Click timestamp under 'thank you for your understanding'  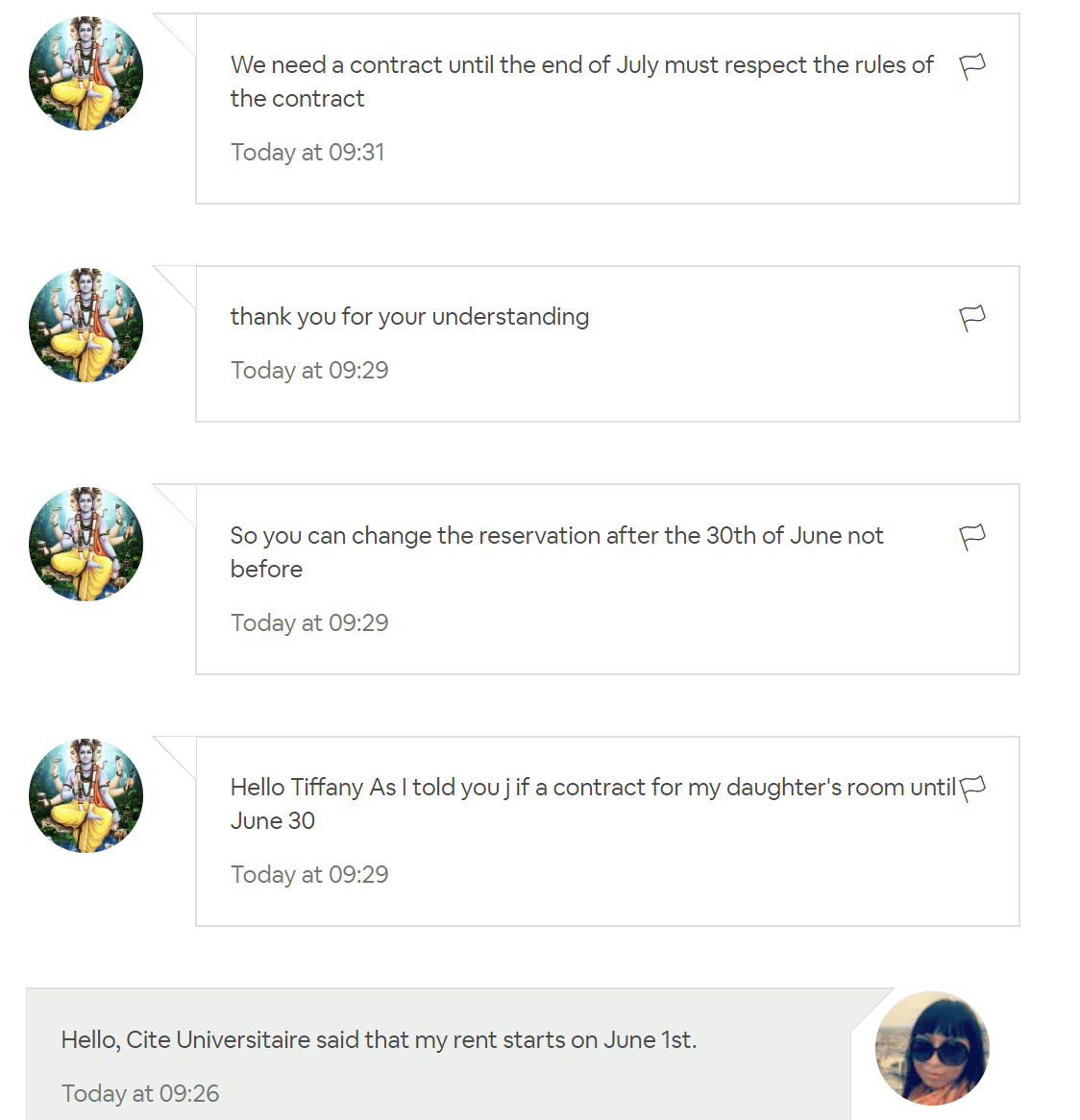click(x=309, y=370)
